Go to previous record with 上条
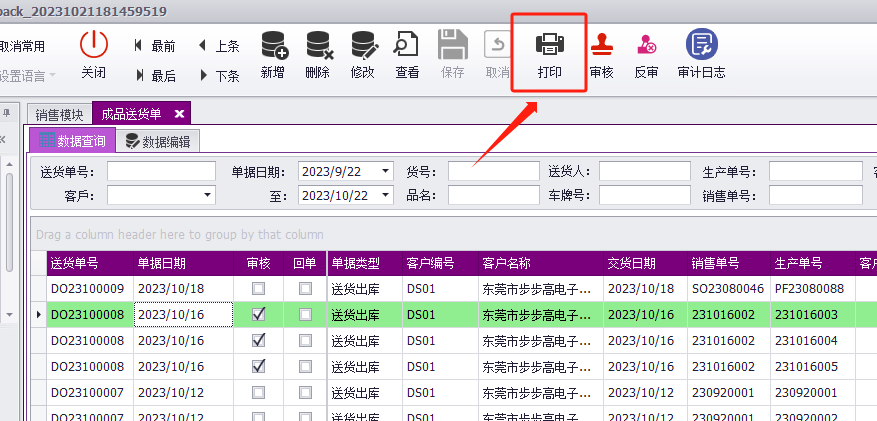Image resolution: width=877 pixels, height=421 pixels. coord(219,46)
